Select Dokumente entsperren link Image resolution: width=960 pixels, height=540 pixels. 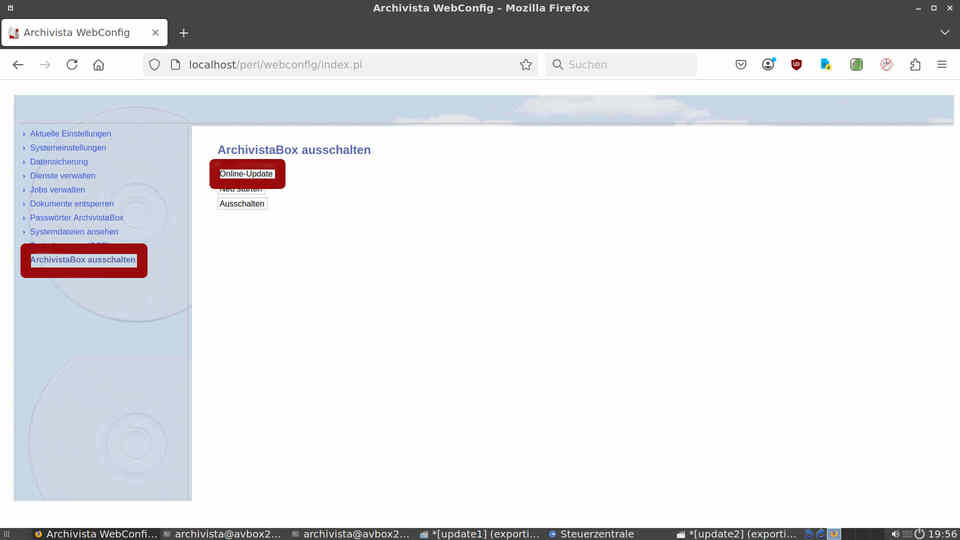coord(72,204)
